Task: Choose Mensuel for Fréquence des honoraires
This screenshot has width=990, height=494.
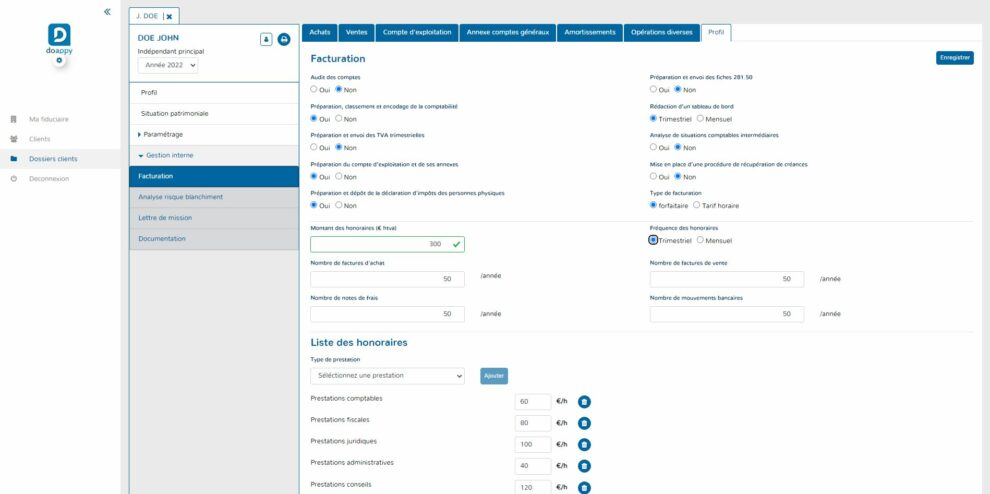Action: point(700,240)
